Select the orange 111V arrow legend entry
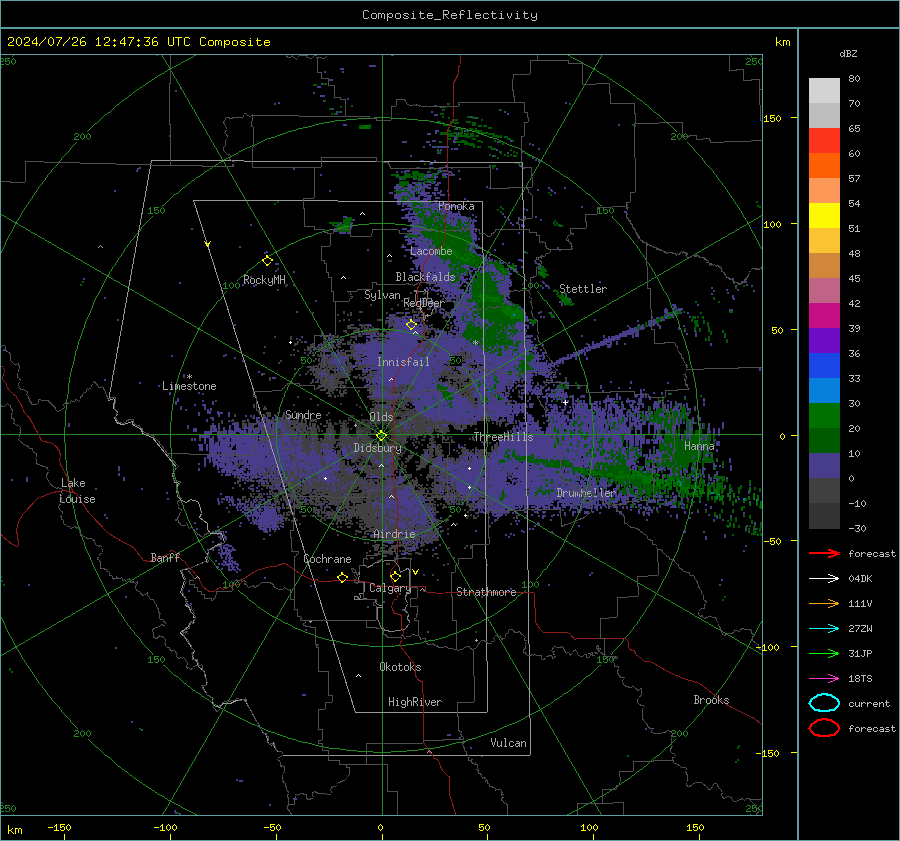Viewport: 900px width, 841px height. pyautogui.click(x=824, y=603)
